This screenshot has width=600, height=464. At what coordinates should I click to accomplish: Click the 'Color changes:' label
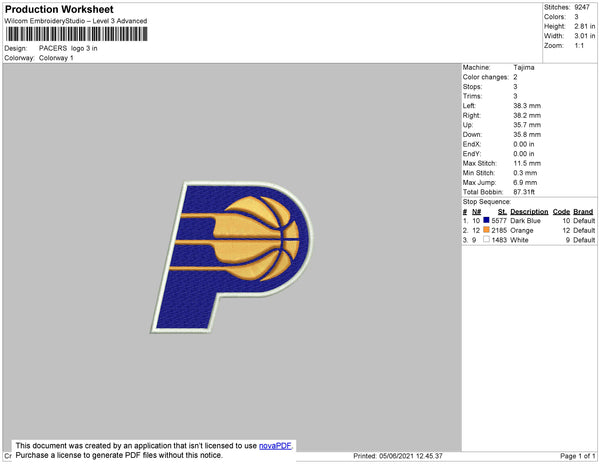point(486,77)
